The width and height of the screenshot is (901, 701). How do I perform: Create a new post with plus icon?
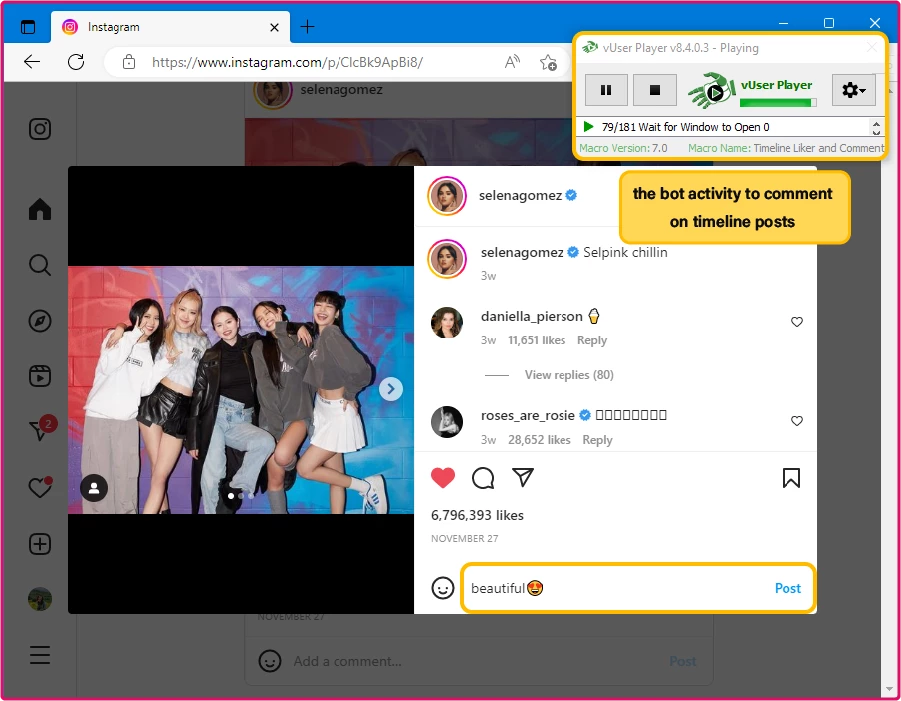tap(40, 544)
